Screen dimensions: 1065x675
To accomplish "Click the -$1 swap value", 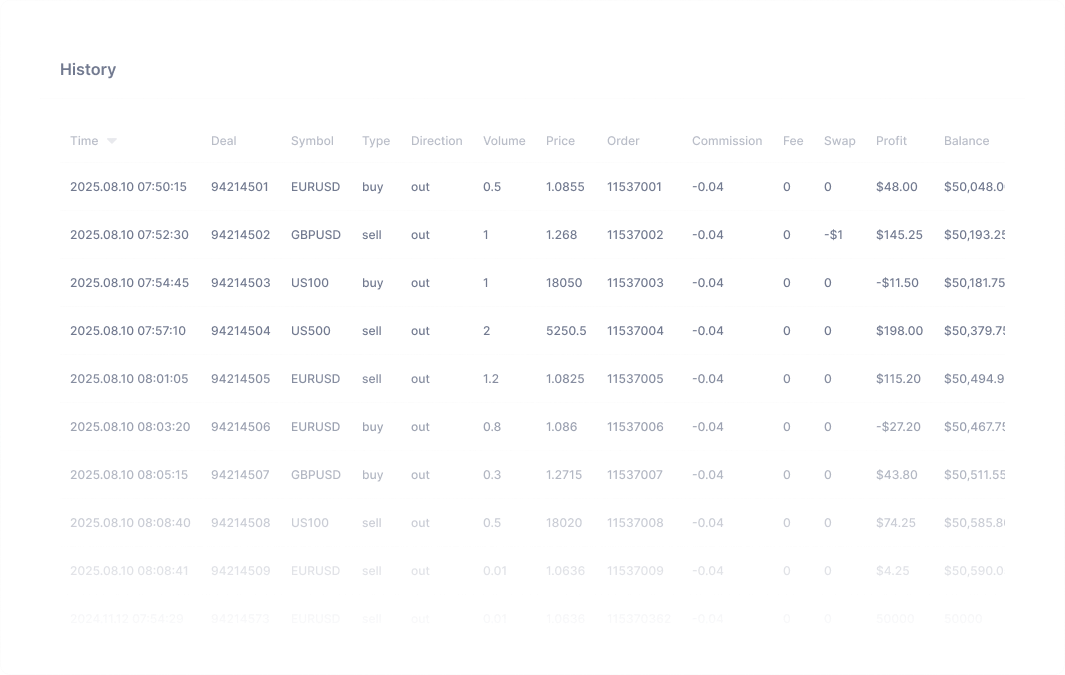I will click(834, 235).
